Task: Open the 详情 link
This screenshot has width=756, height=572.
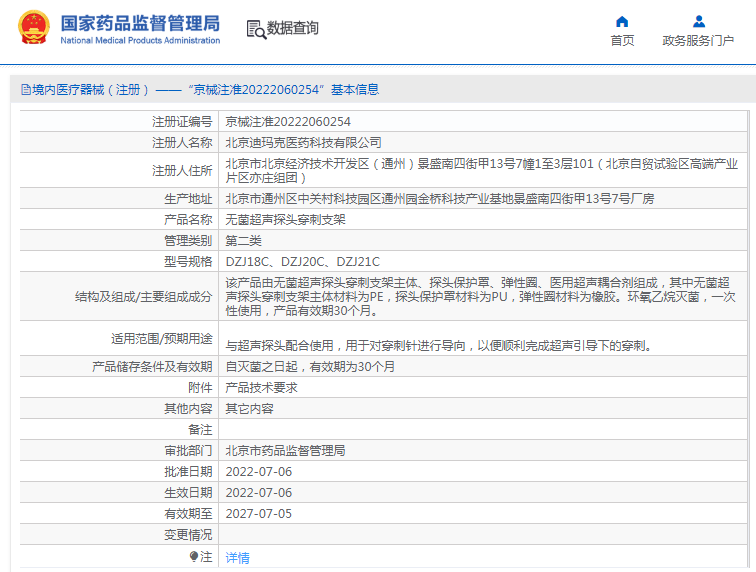Action: coord(237,558)
